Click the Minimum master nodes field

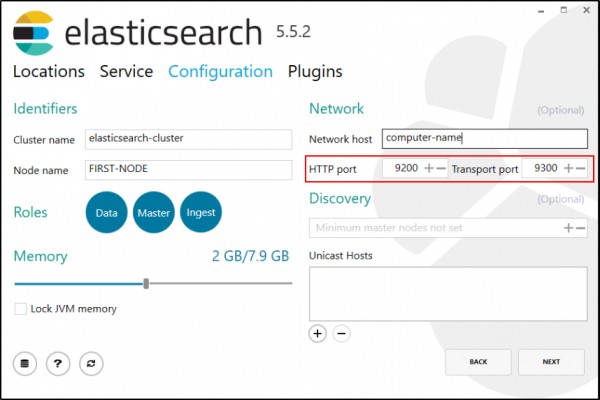pyautogui.click(x=448, y=228)
